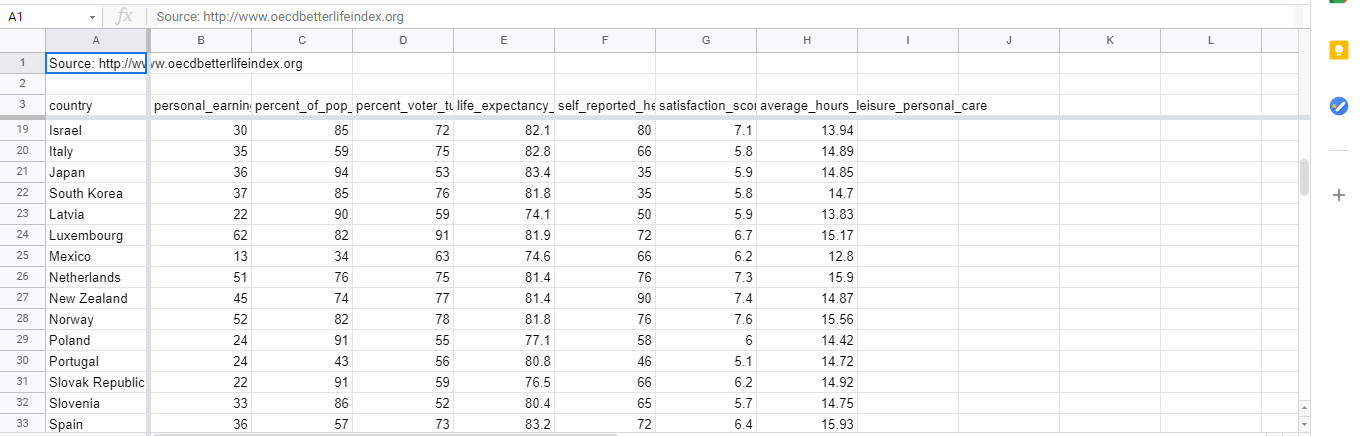Screen dimensions: 1366x436
Task: Select the 'Slovak Republic' country cell
Action: tap(97, 382)
